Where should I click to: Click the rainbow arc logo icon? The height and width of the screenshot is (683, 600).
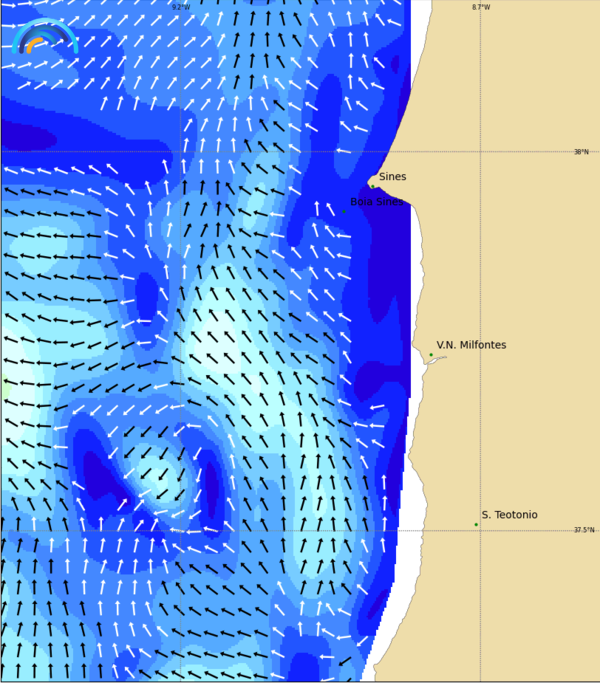point(45,37)
